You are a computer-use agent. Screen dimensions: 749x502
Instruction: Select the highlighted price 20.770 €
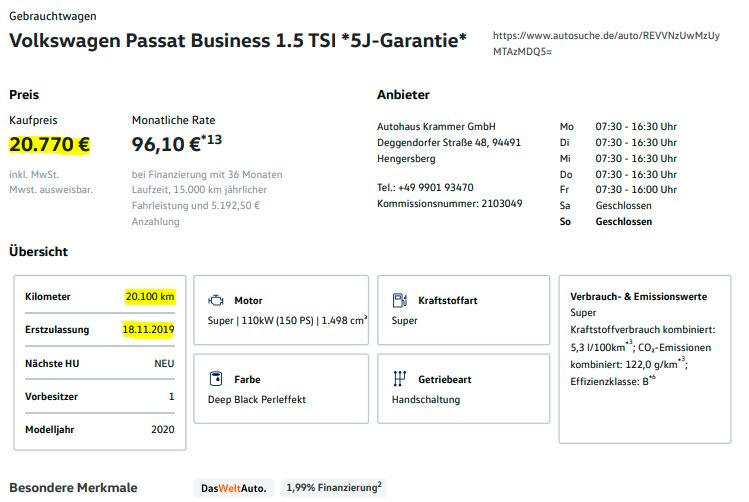49,144
